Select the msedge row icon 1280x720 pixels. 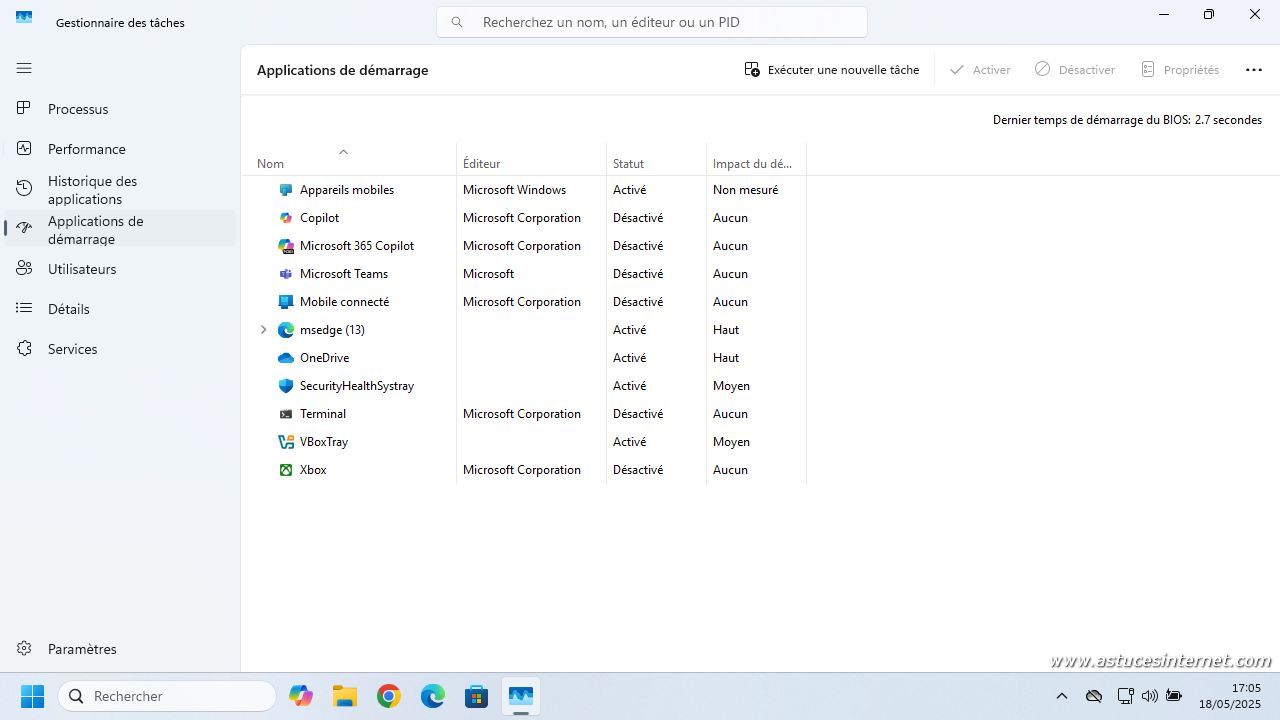pyautogui.click(x=286, y=330)
